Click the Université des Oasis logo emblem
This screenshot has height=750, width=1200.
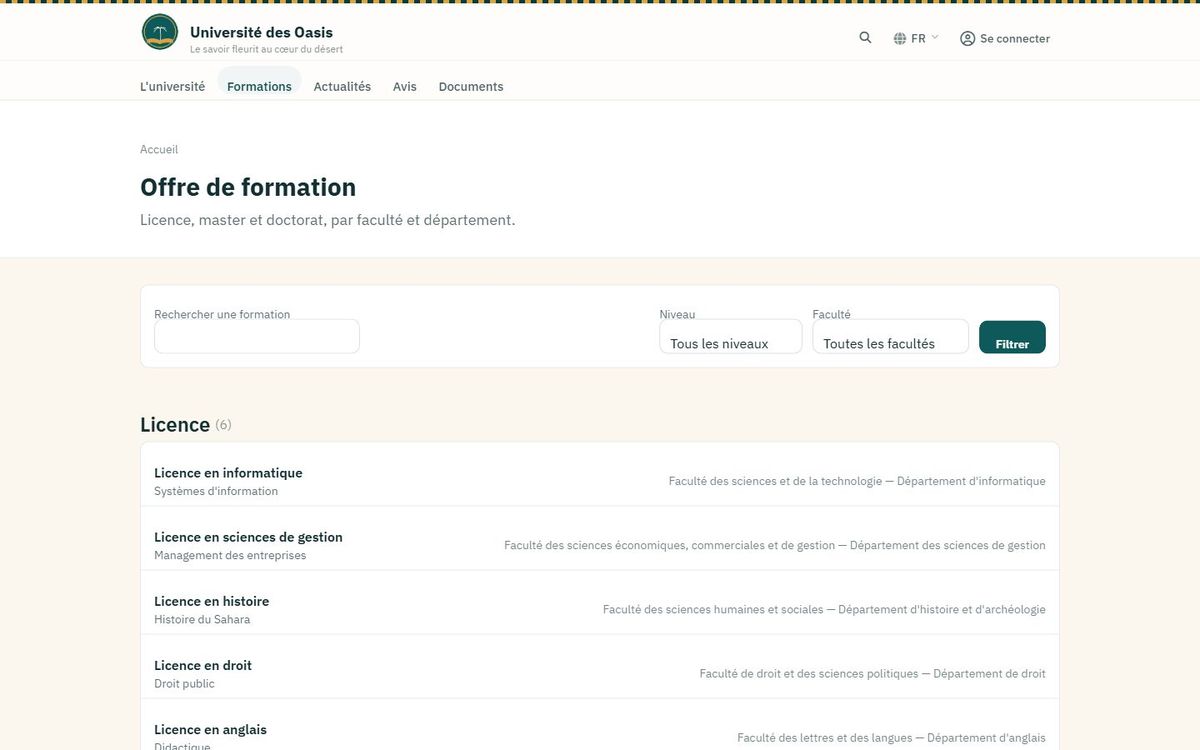pos(160,32)
